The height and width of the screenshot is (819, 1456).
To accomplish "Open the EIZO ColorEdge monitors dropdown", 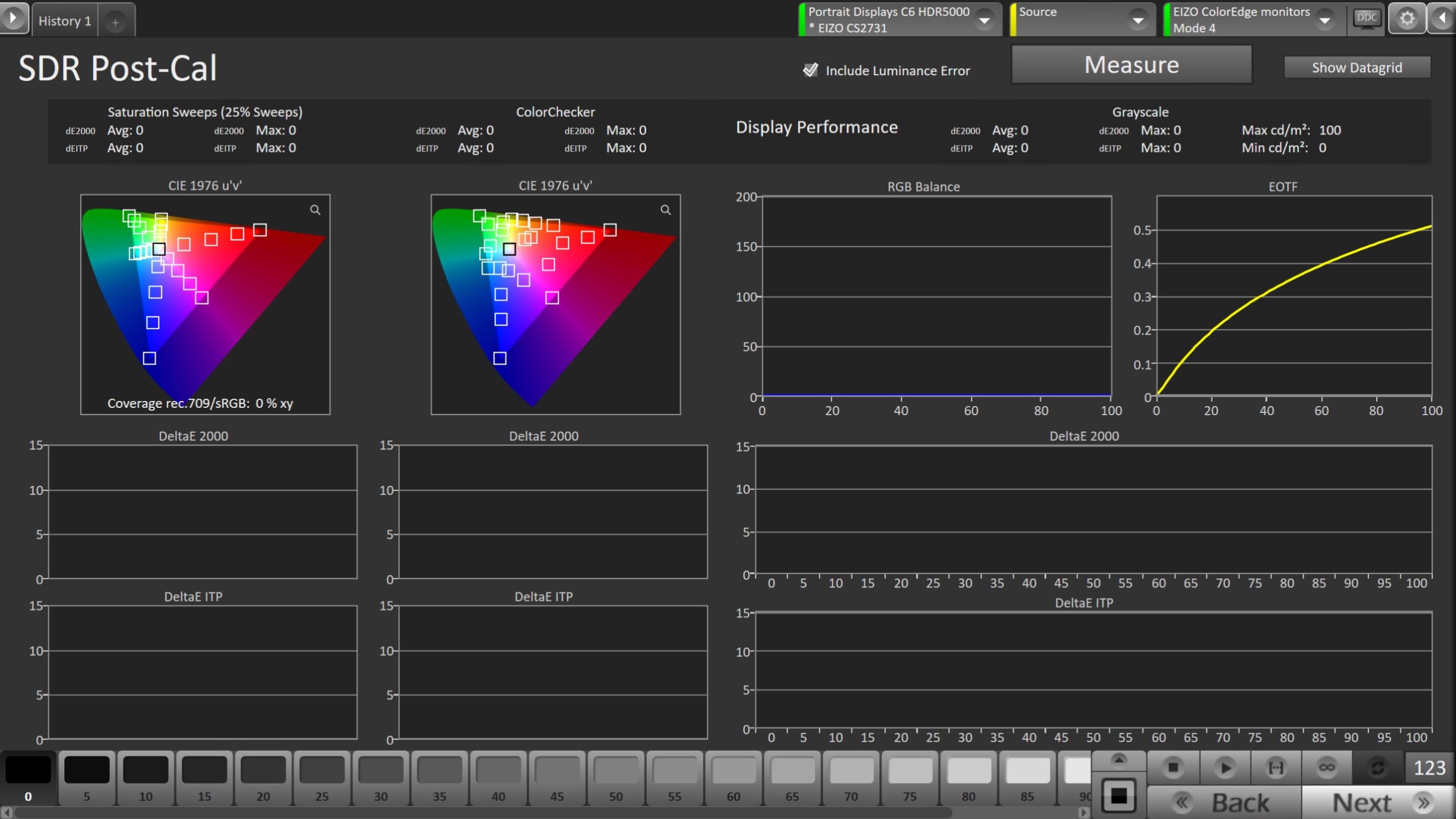I will pyautogui.click(x=1325, y=20).
